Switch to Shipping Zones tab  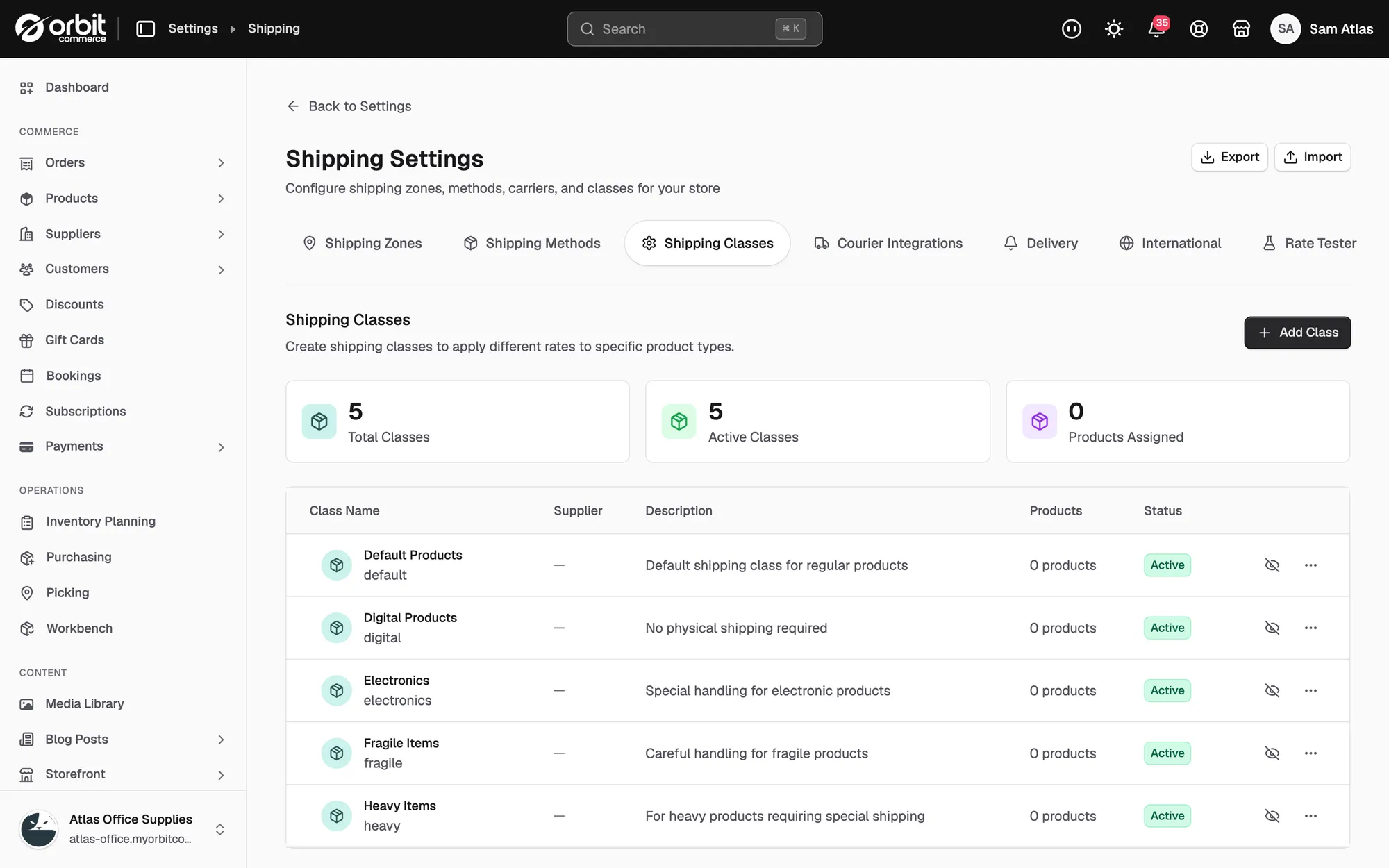pyautogui.click(x=363, y=243)
